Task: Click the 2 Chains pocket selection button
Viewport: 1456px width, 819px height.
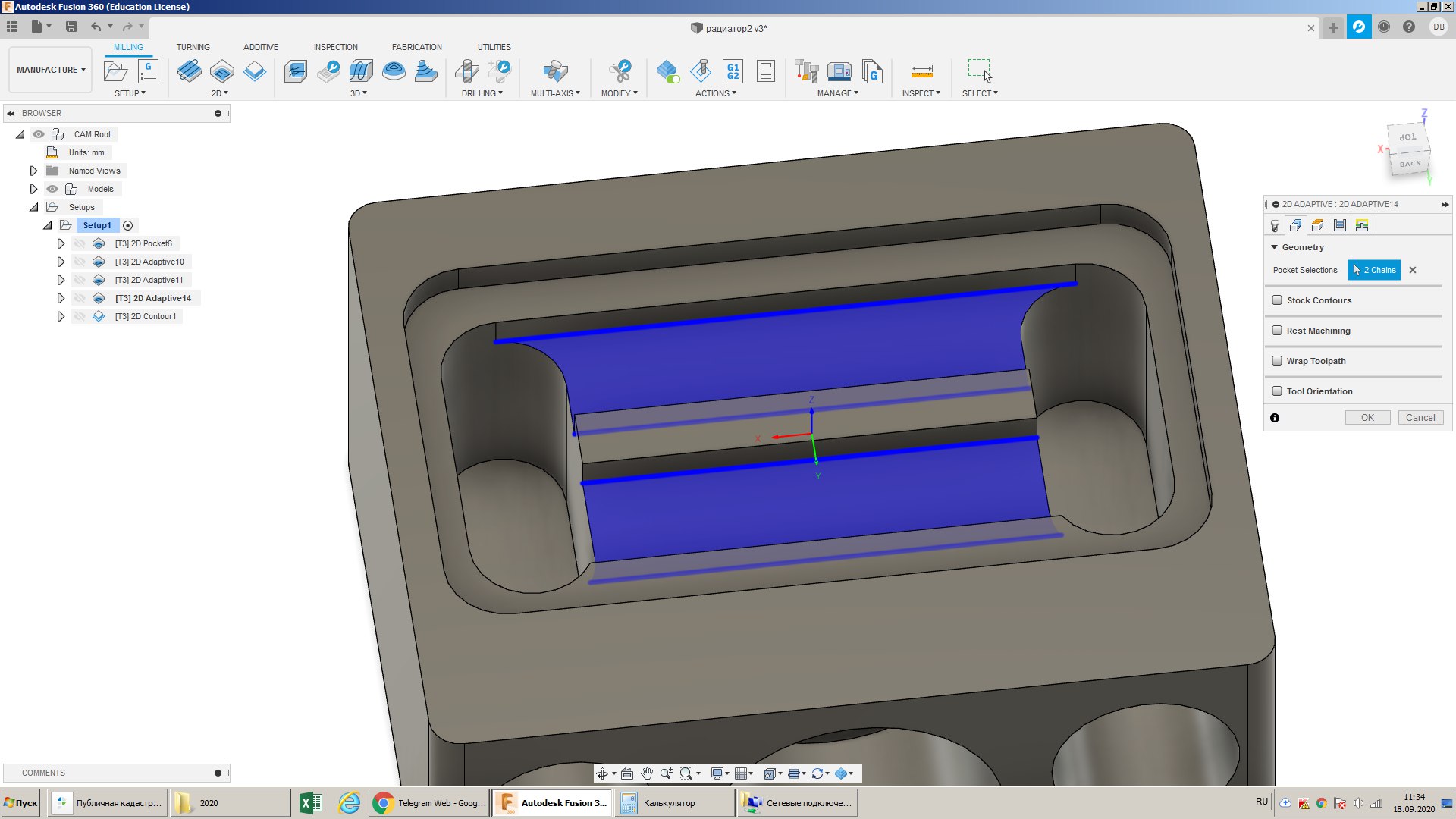Action: coord(1373,270)
